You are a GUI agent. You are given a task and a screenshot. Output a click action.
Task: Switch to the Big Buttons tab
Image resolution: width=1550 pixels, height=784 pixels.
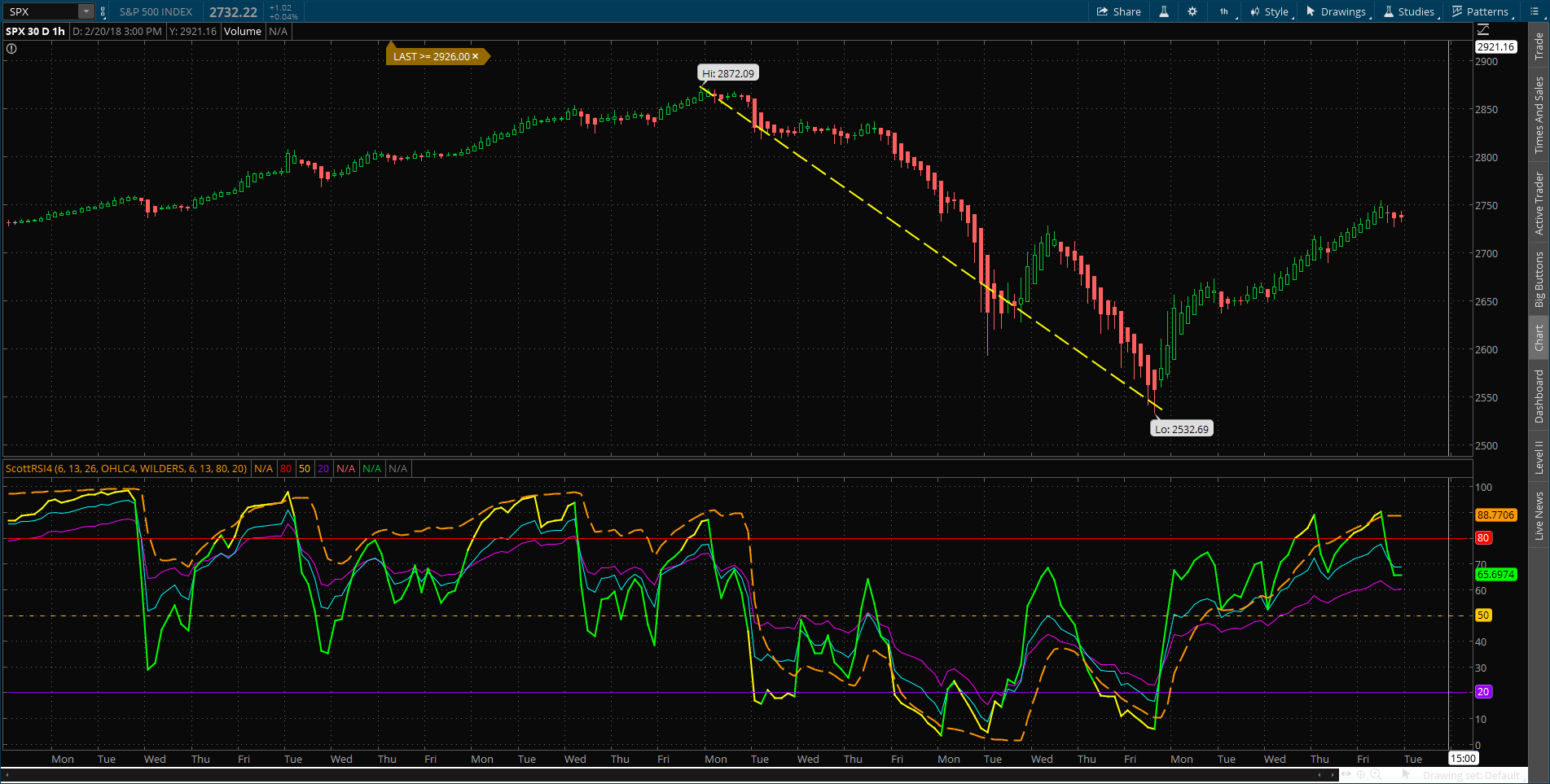pyautogui.click(x=1539, y=279)
